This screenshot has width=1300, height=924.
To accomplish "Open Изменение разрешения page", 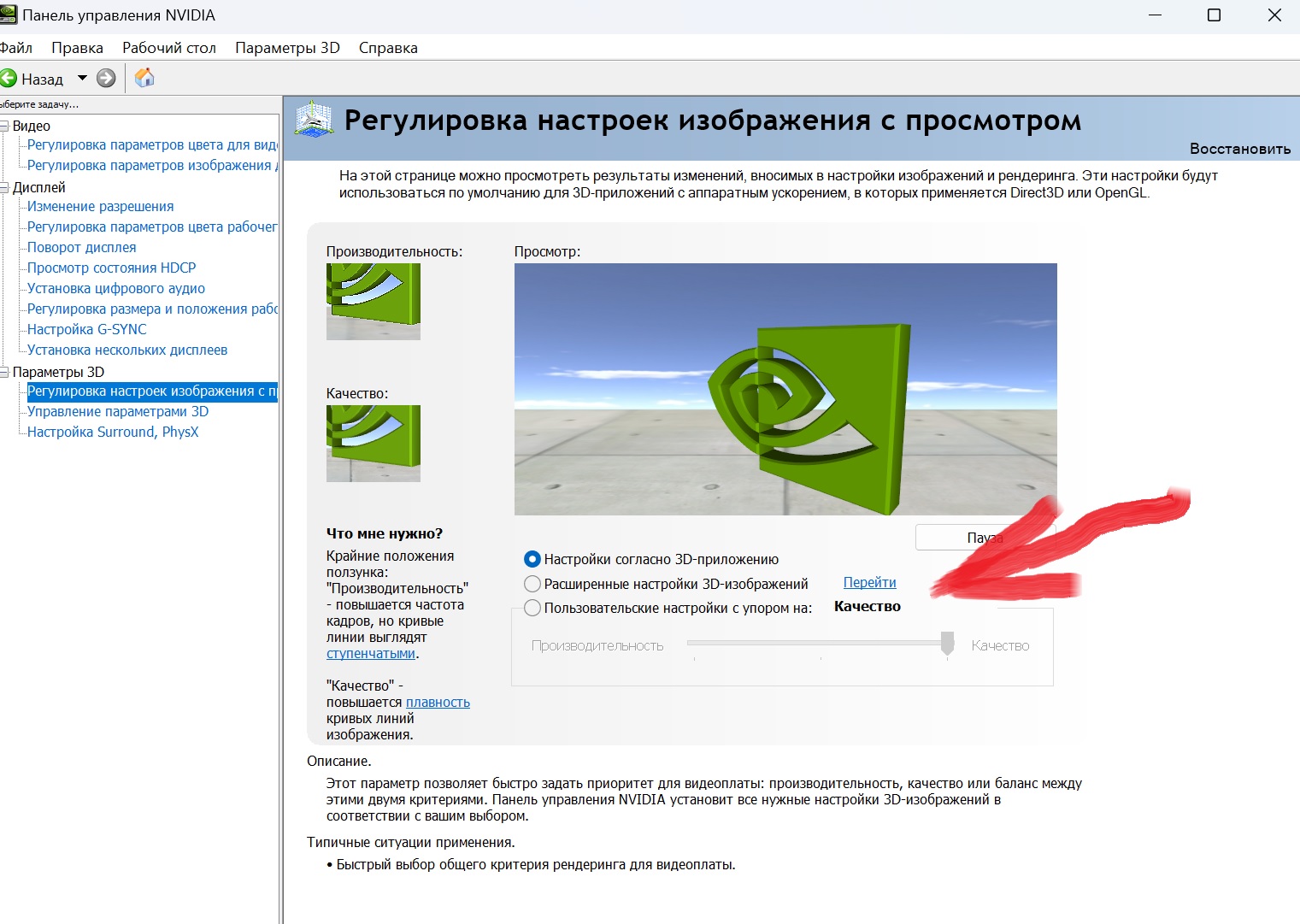I will (x=100, y=206).
